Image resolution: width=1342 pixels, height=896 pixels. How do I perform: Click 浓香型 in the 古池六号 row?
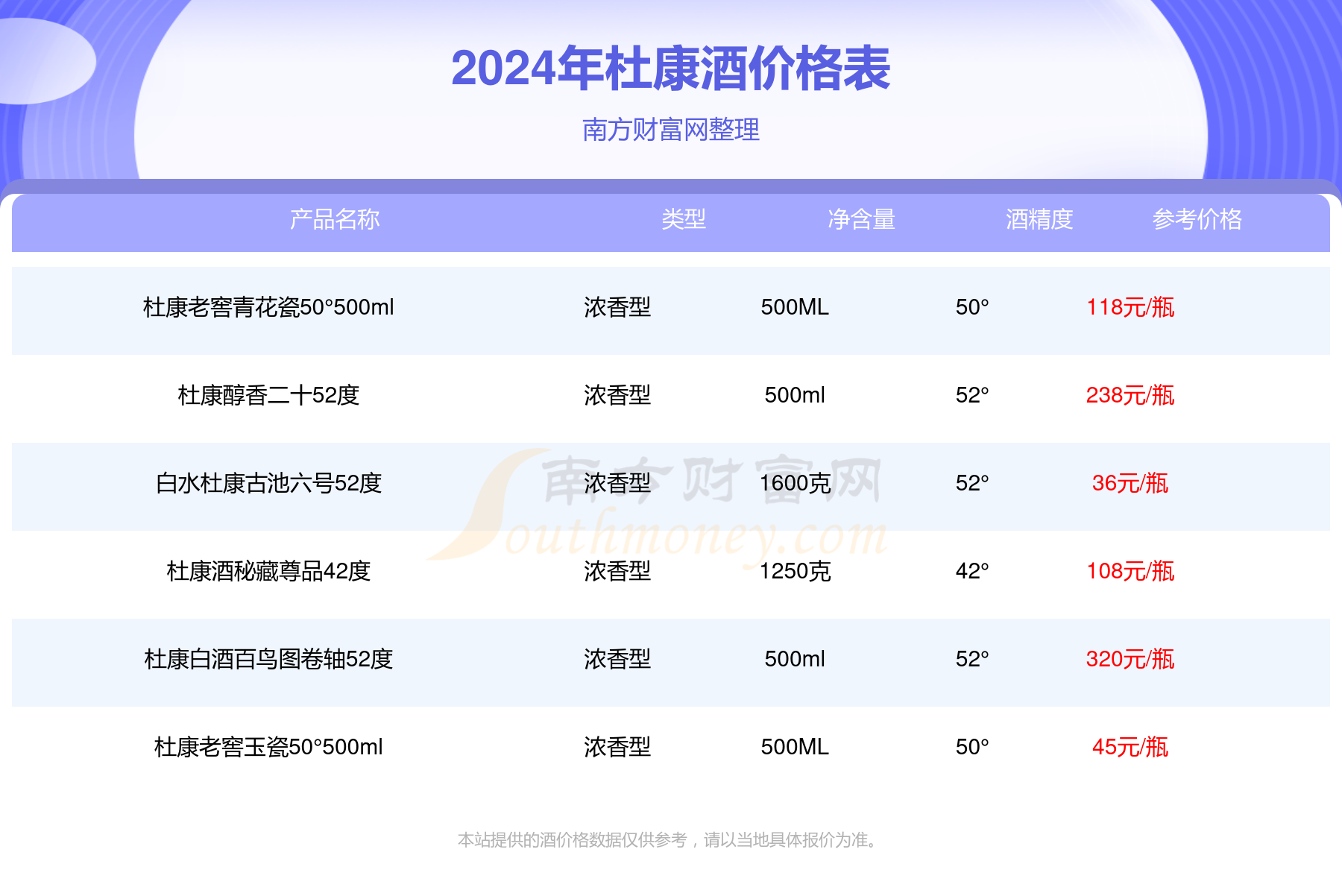click(617, 483)
